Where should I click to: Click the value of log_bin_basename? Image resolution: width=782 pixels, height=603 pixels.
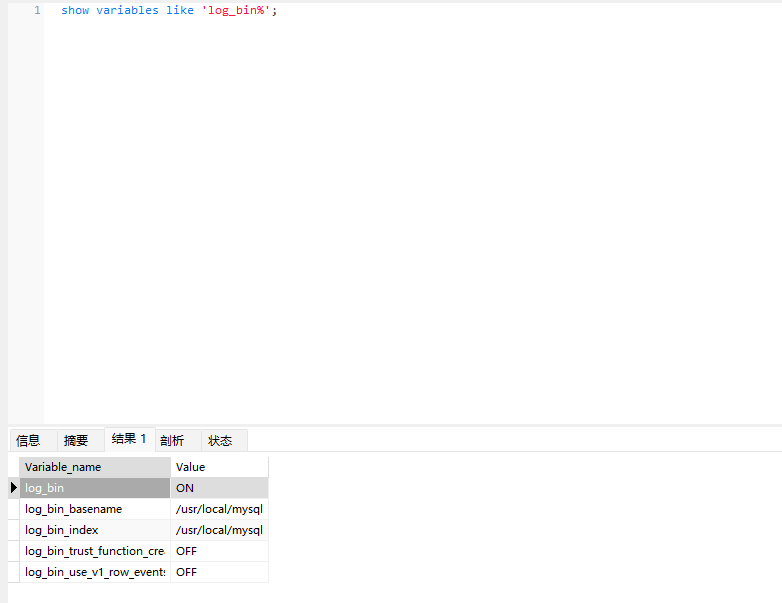[x=219, y=509]
